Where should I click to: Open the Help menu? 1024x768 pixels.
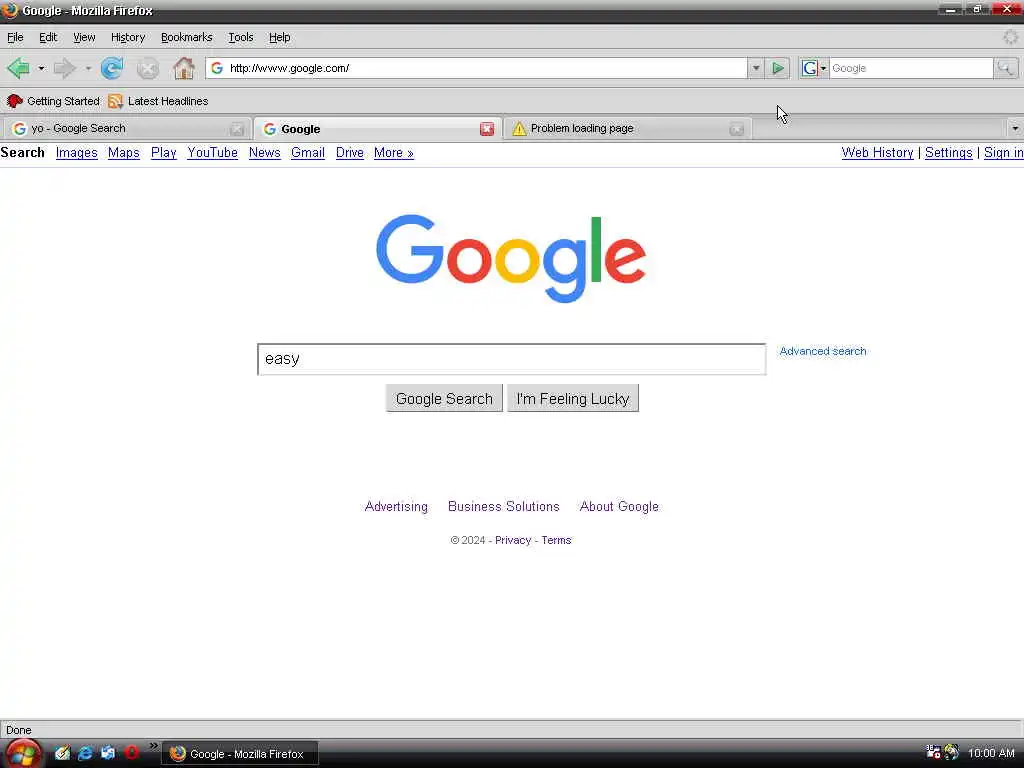[x=280, y=37]
